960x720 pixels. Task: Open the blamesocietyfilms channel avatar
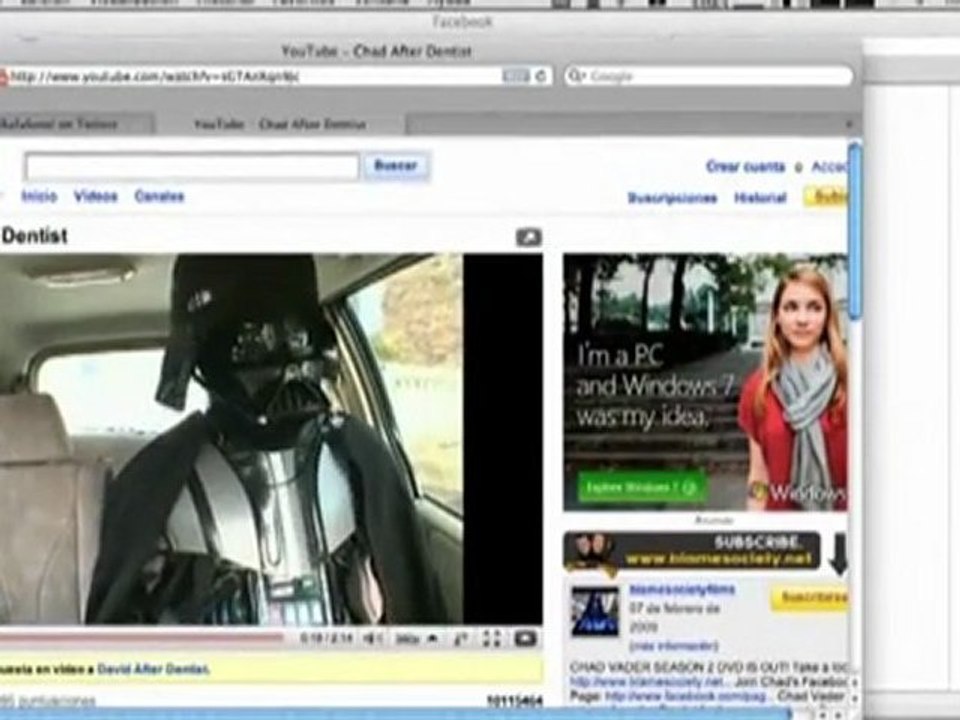[595, 612]
